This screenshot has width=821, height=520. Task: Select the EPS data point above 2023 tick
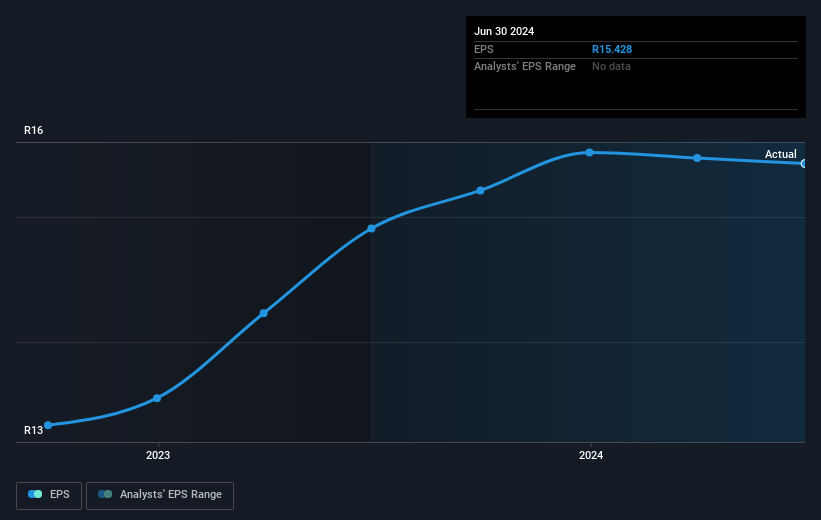point(157,399)
